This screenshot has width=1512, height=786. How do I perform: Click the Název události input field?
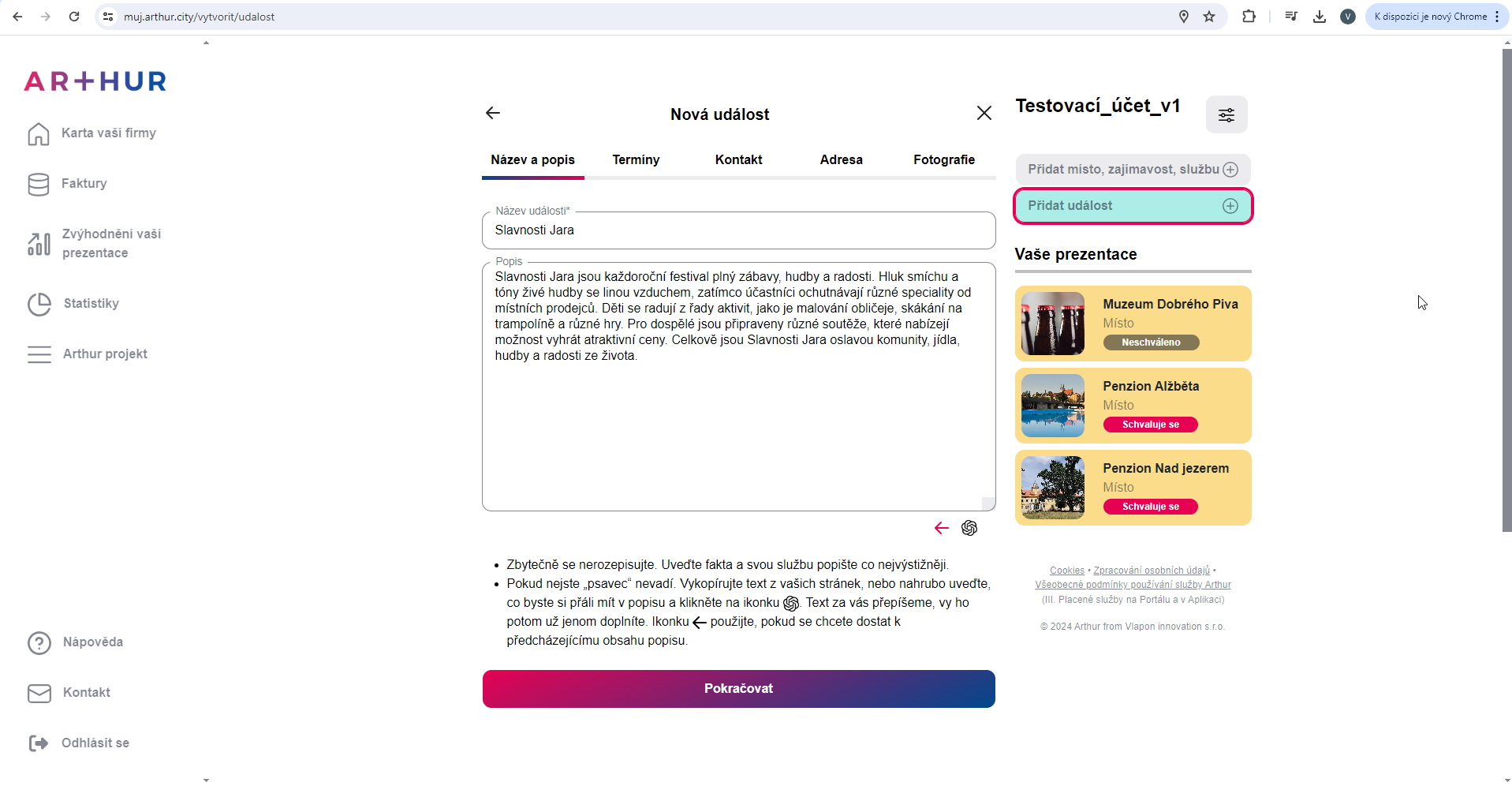(x=738, y=230)
